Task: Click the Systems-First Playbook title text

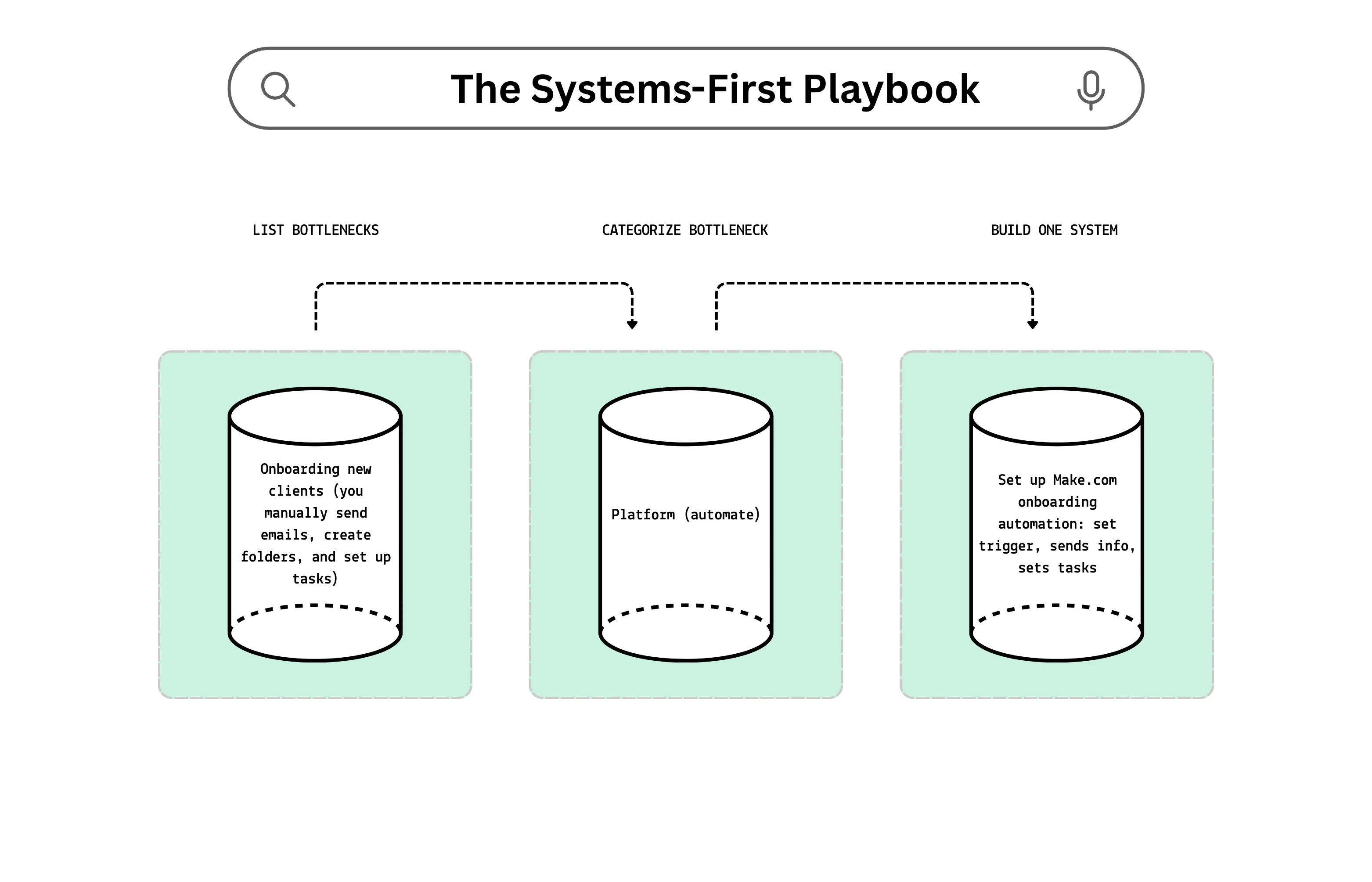Action: 715,90
